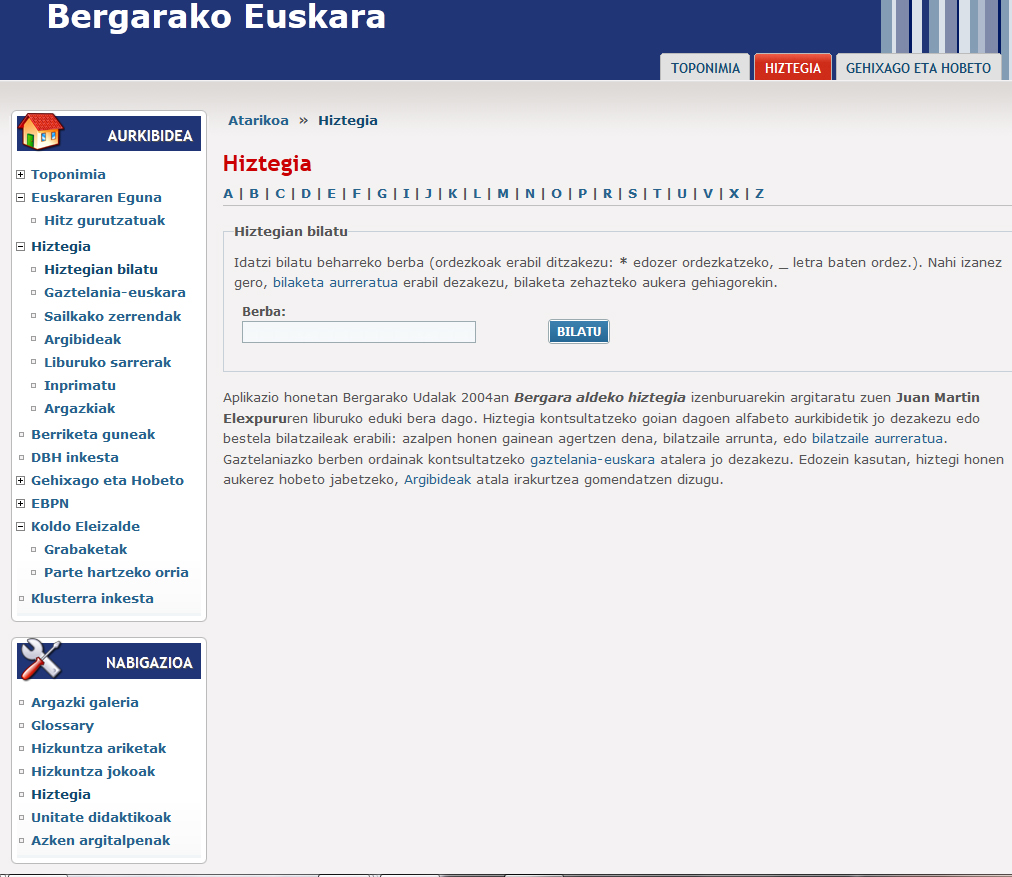Open Azken argitalpenak navigation link
The image size is (1012, 877).
101,841
